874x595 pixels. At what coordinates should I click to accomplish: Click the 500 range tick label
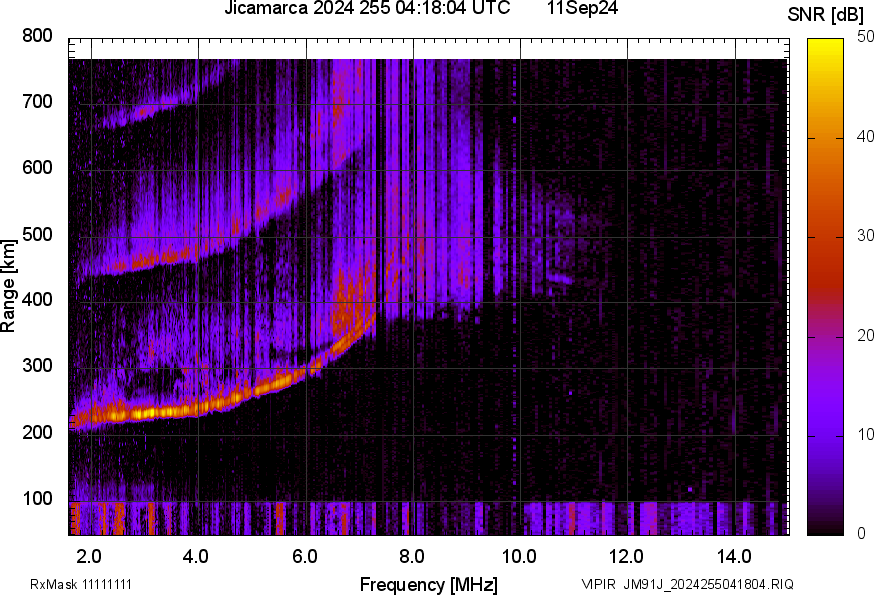[x=37, y=235]
